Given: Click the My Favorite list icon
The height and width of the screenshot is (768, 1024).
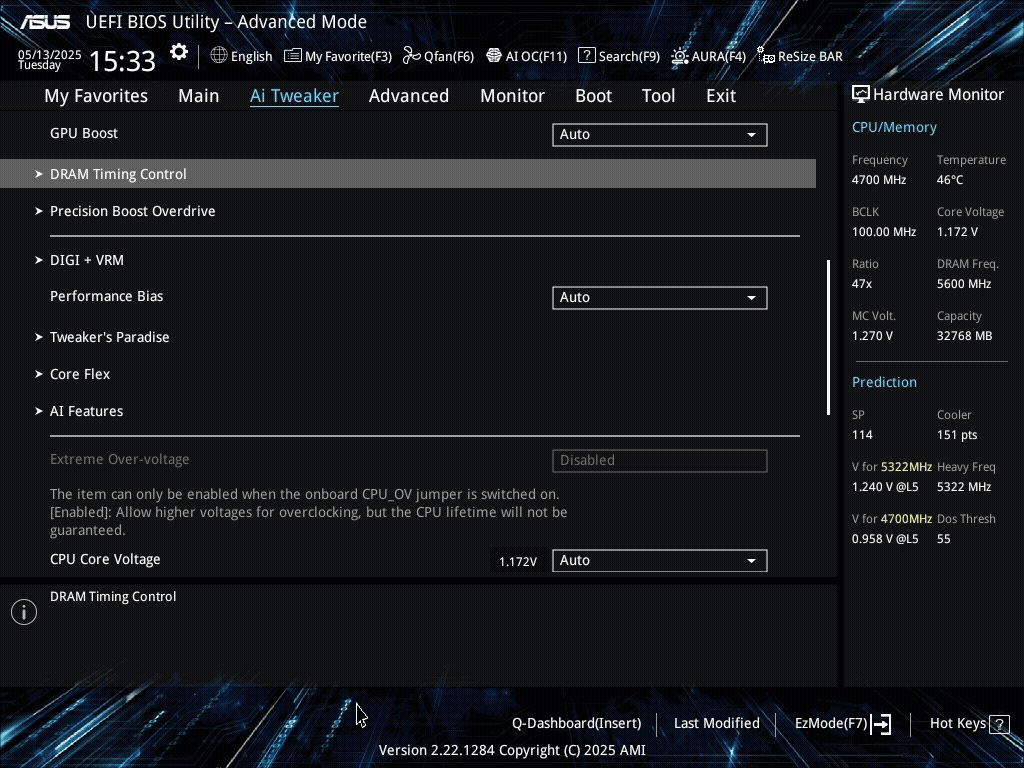Looking at the screenshot, I should point(293,56).
